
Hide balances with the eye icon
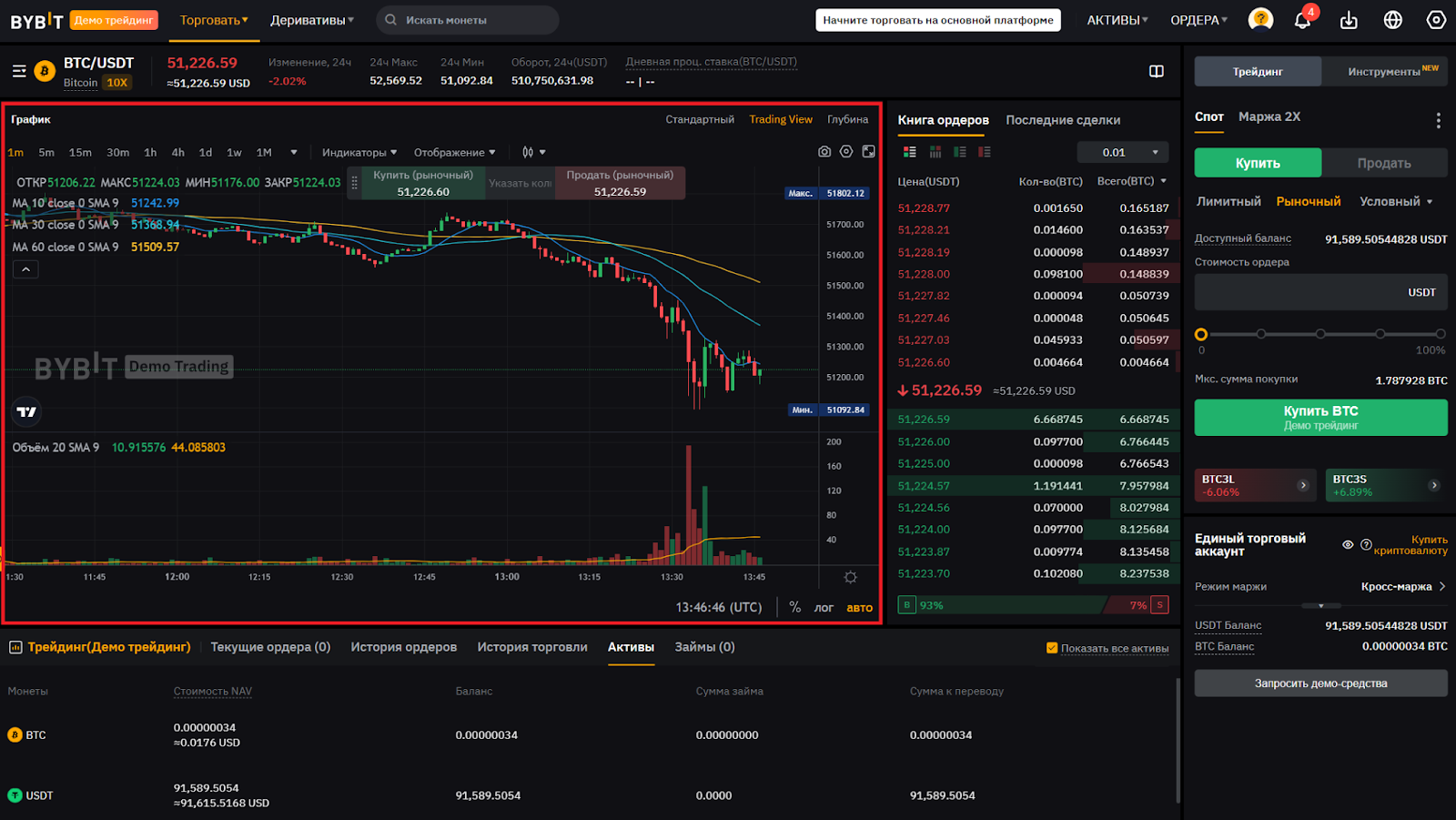pos(1348,544)
